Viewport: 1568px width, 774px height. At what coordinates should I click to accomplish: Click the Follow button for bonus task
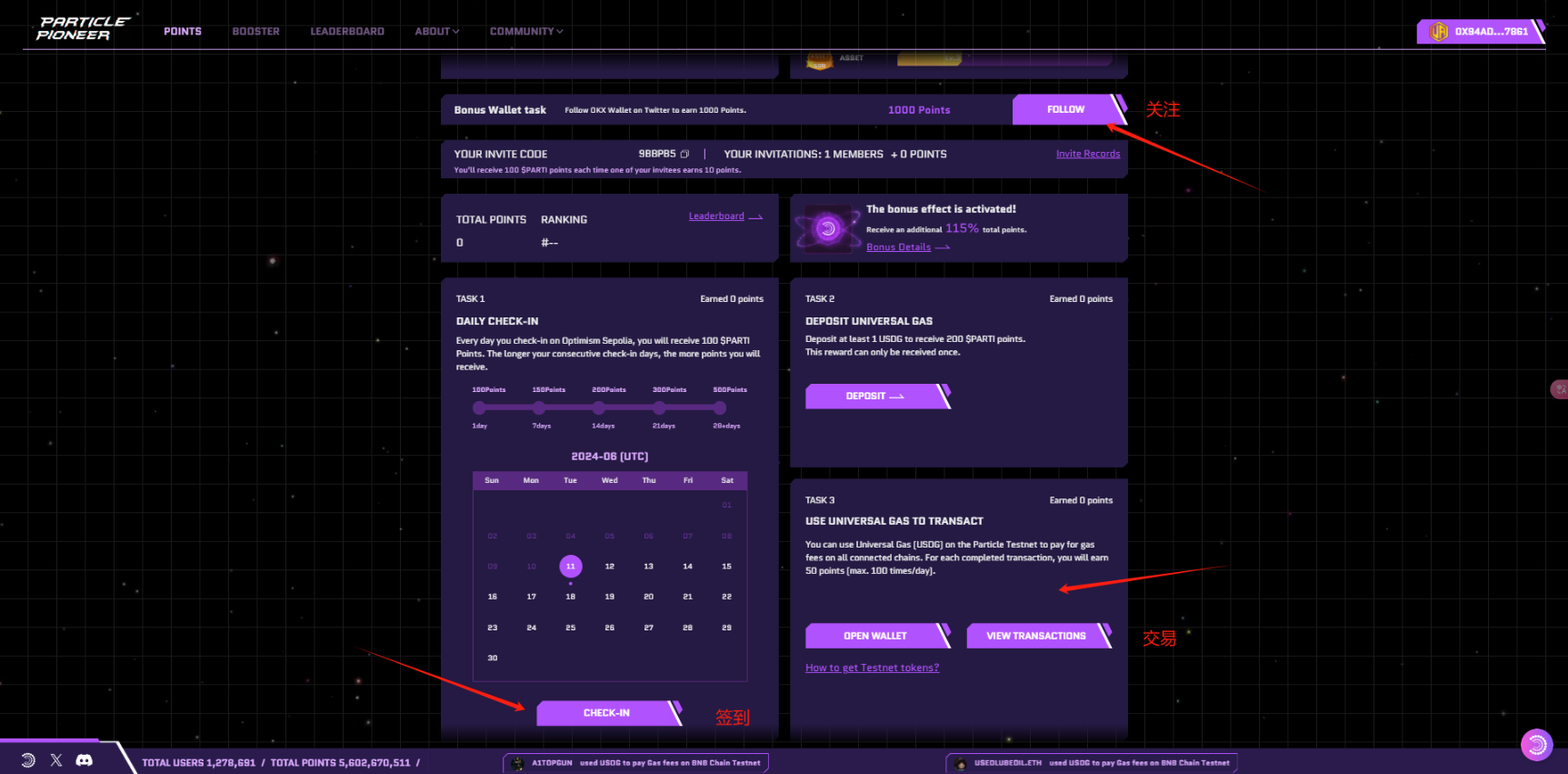coord(1067,109)
